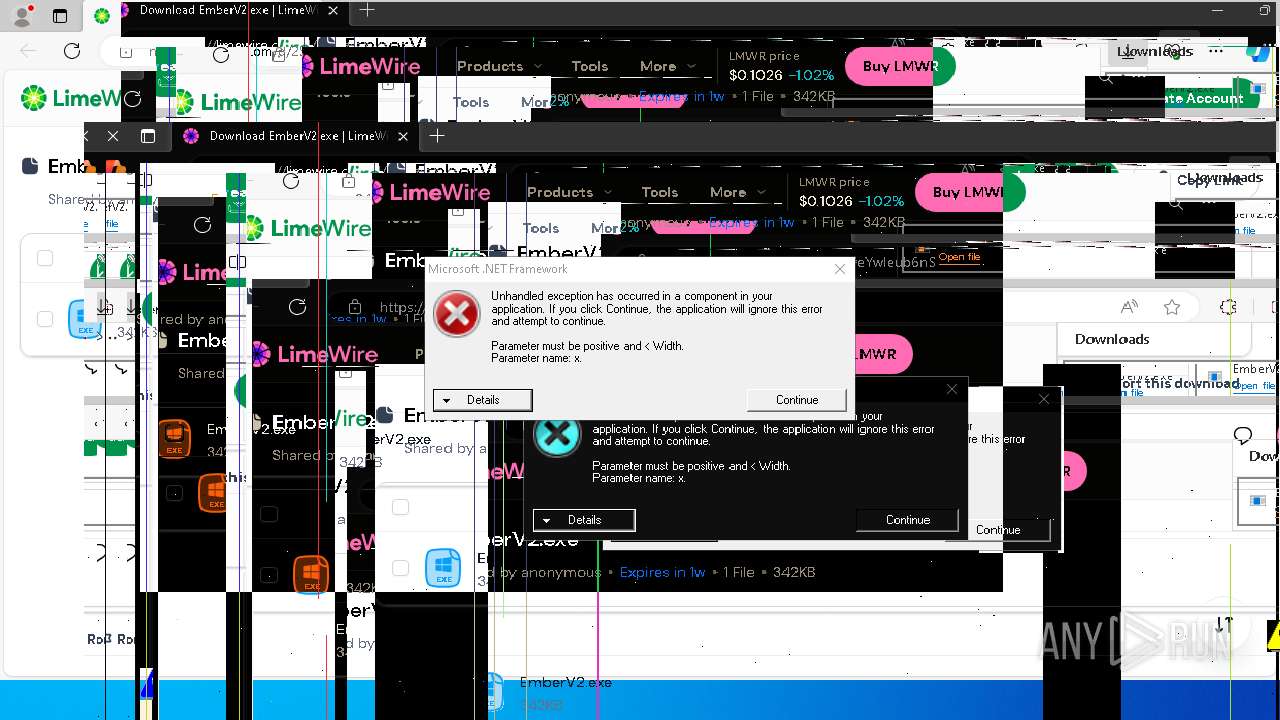This screenshot has width=1280, height=720.
Task: Add page to favorites with star icon
Action: (x=1172, y=307)
